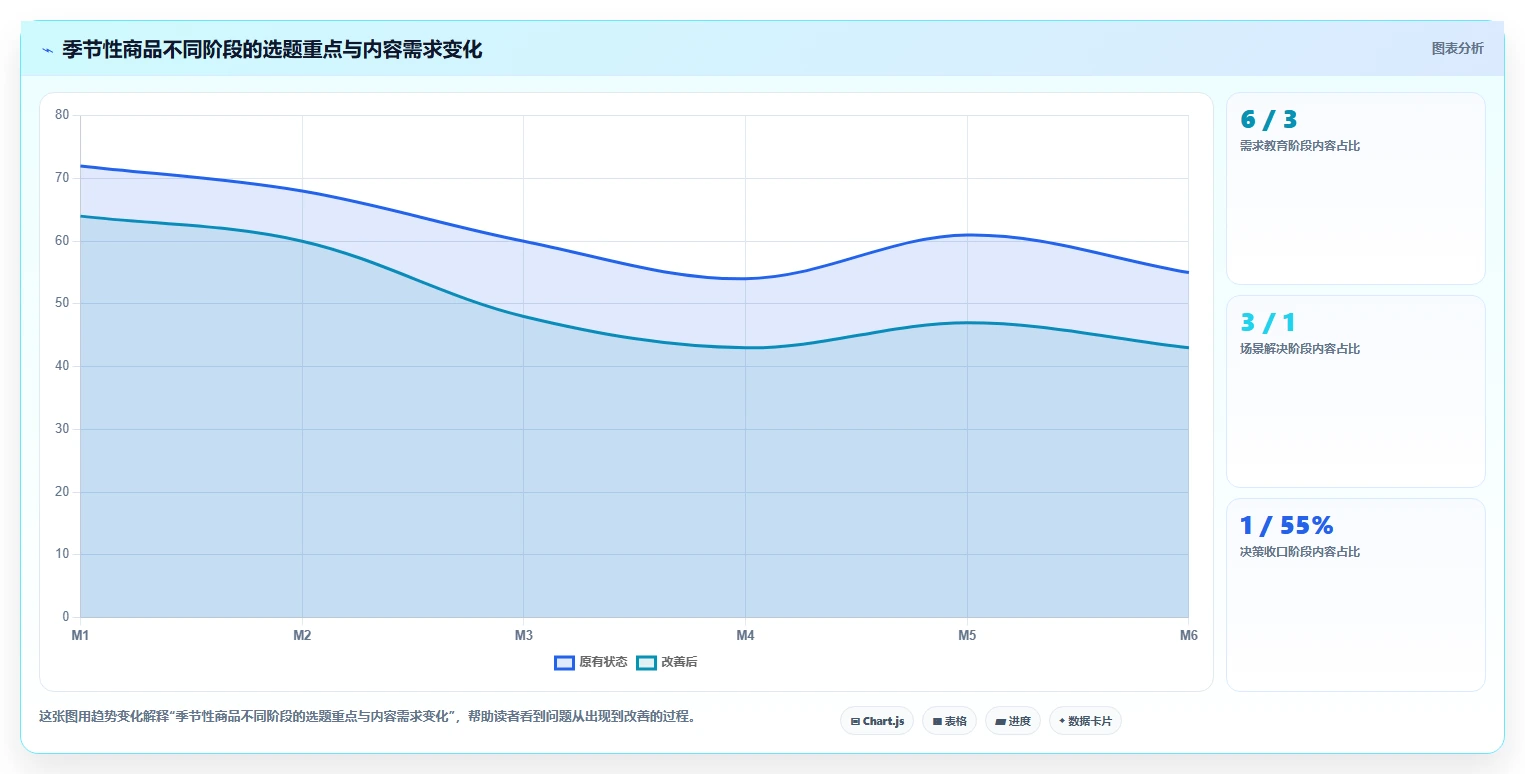
Task: Click the 原有状态 legend label
Action: pyautogui.click(x=603, y=662)
